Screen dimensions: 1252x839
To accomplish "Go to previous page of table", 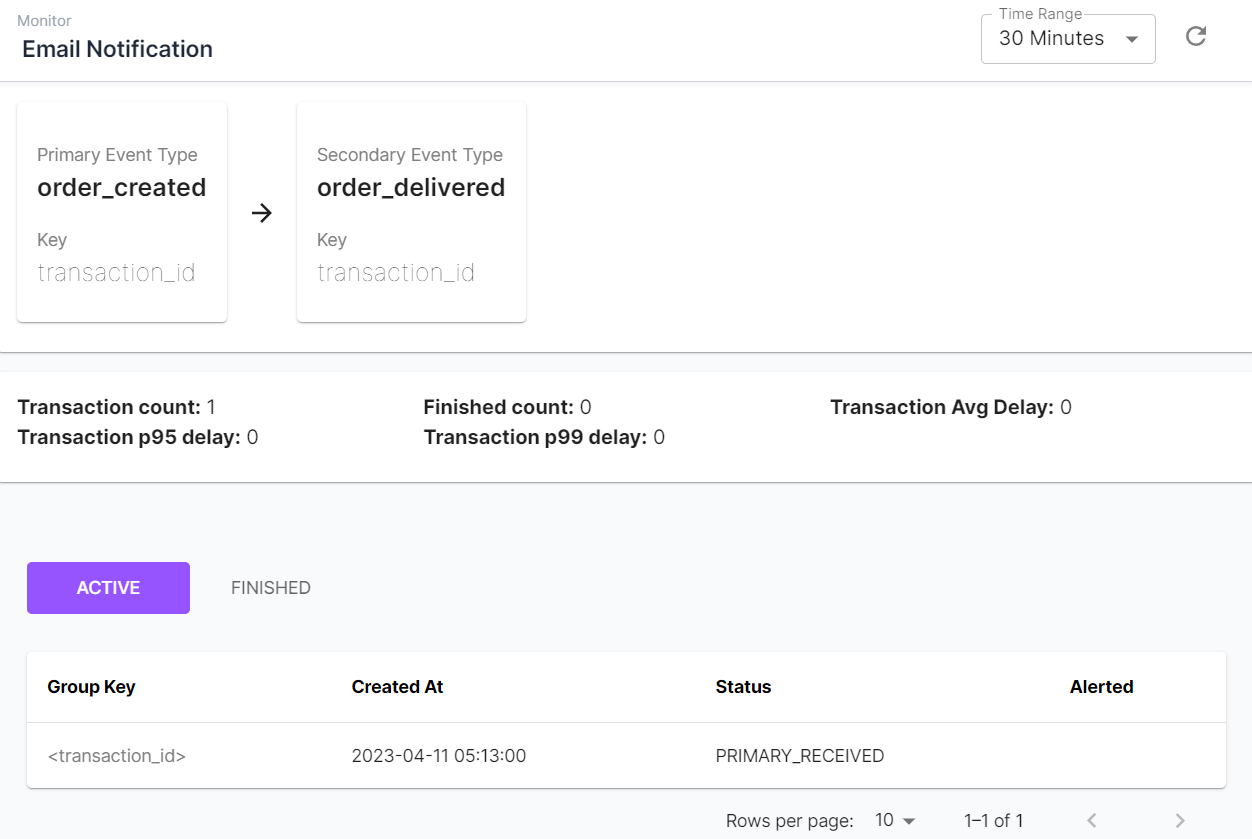I will (1092, 820).
